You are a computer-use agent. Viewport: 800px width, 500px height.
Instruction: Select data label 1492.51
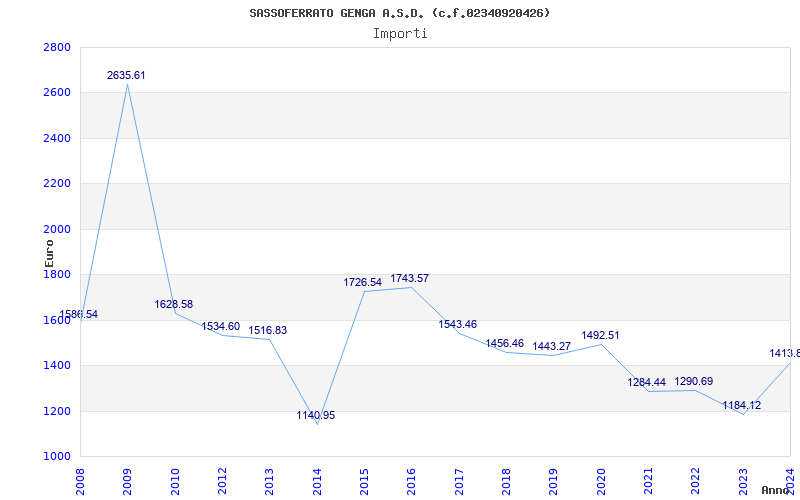click(601, 336)
